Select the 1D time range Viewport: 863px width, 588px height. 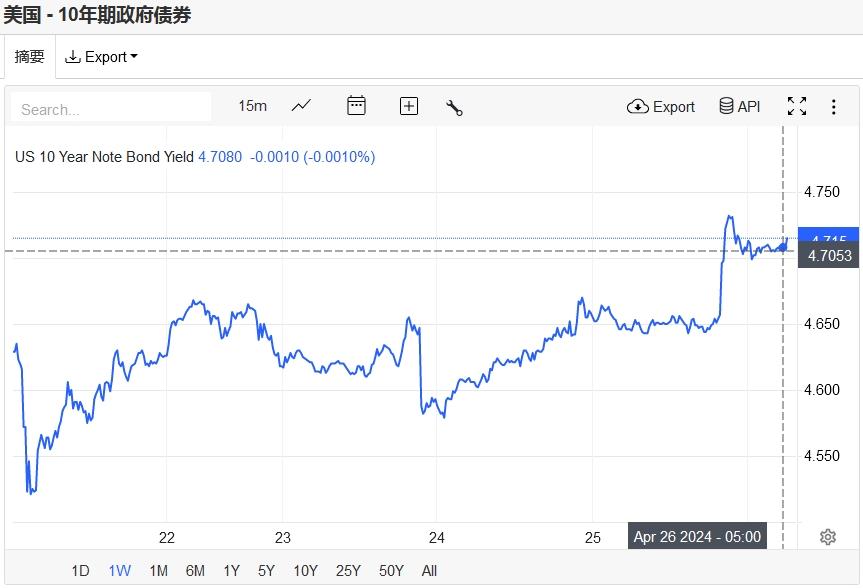(x=80, y=571)
